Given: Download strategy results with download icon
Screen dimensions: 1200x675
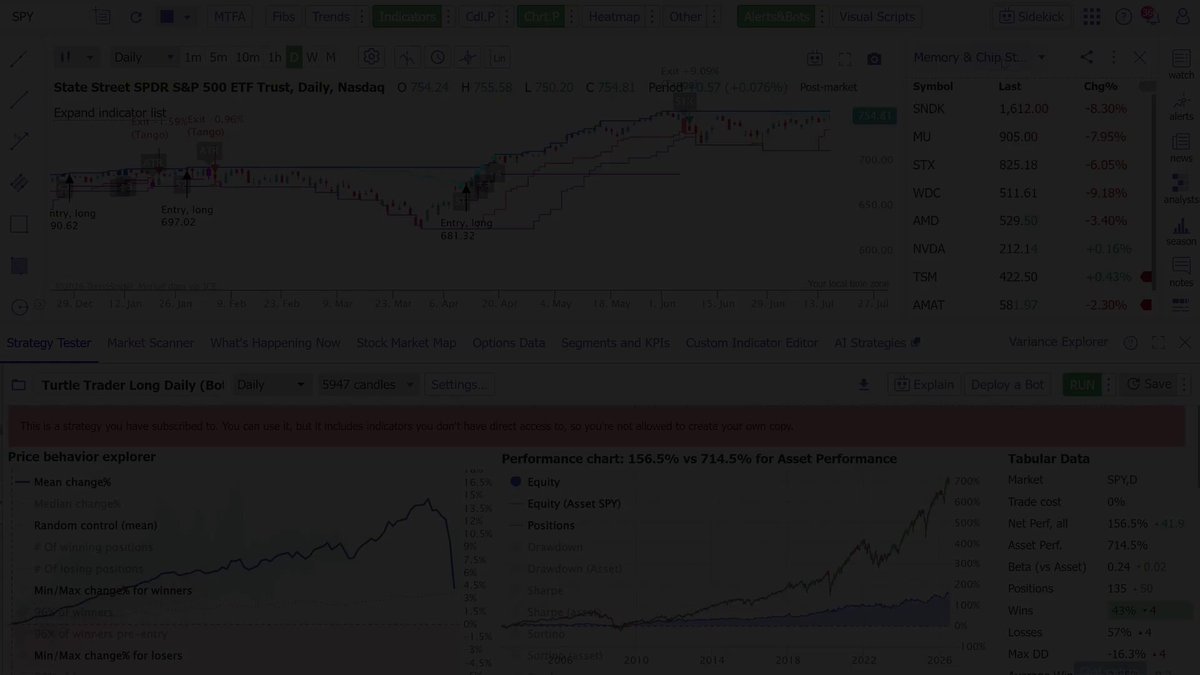Looking at the screenshot, I should [x=865, y=384].
